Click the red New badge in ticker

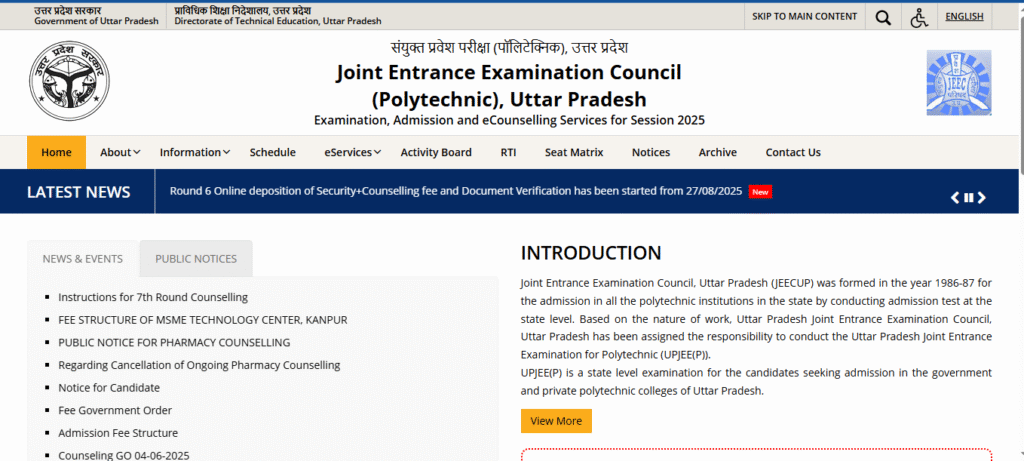760,192
